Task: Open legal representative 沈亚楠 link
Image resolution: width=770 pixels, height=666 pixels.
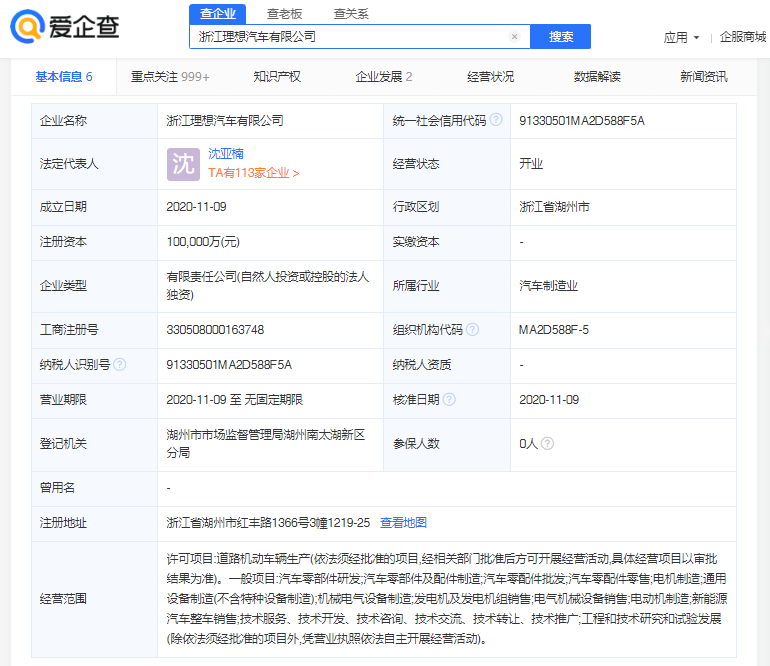Action: point(226,154)
